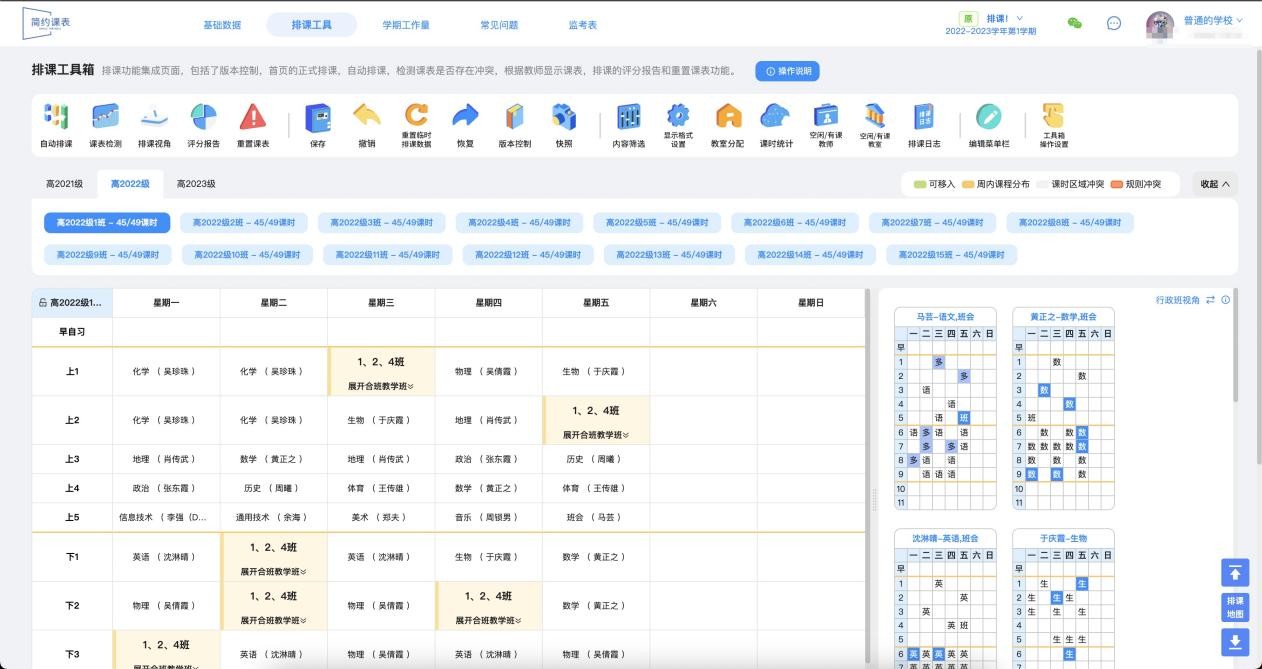
Task: Click the 恢复 redo arrow
Action: [465, 118]
